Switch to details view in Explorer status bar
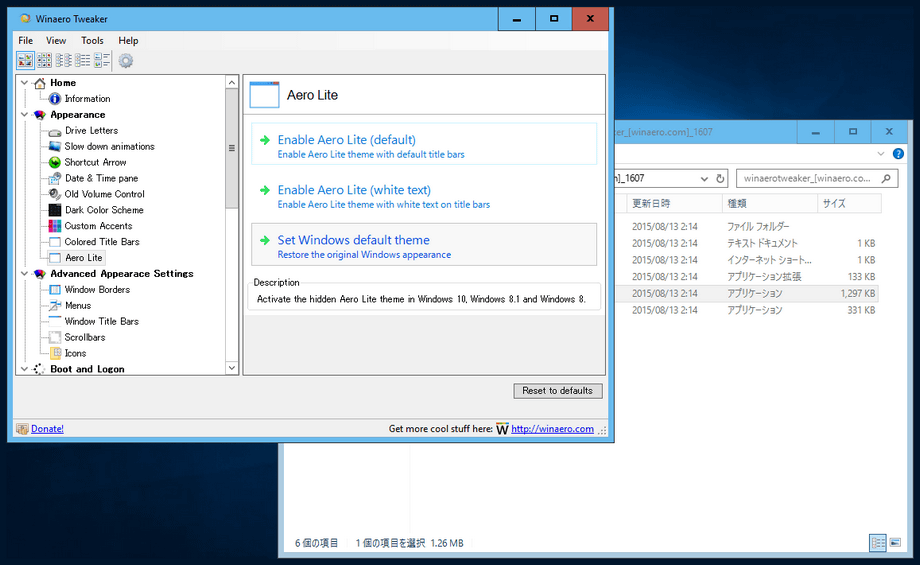The width and height of the screenshot is (920, 565). 878,543
